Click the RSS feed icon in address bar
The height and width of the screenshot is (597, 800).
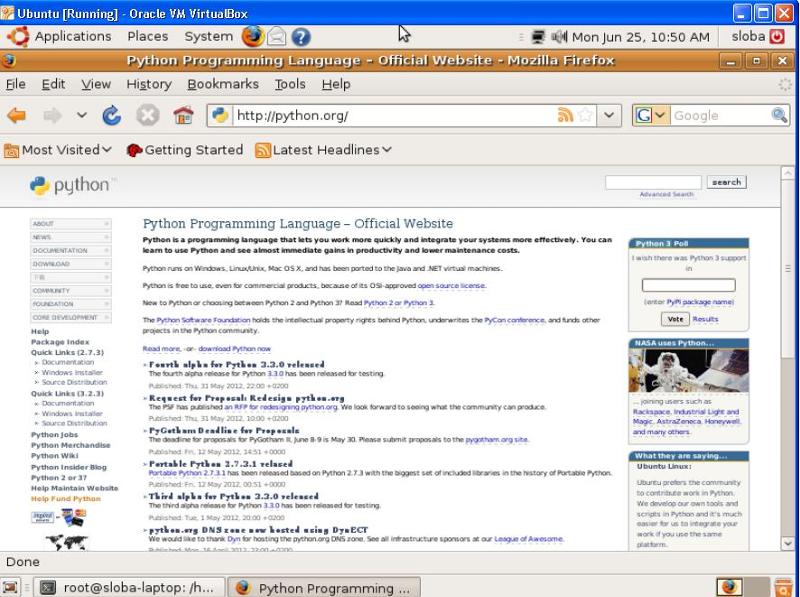click(x=565, y=115)
